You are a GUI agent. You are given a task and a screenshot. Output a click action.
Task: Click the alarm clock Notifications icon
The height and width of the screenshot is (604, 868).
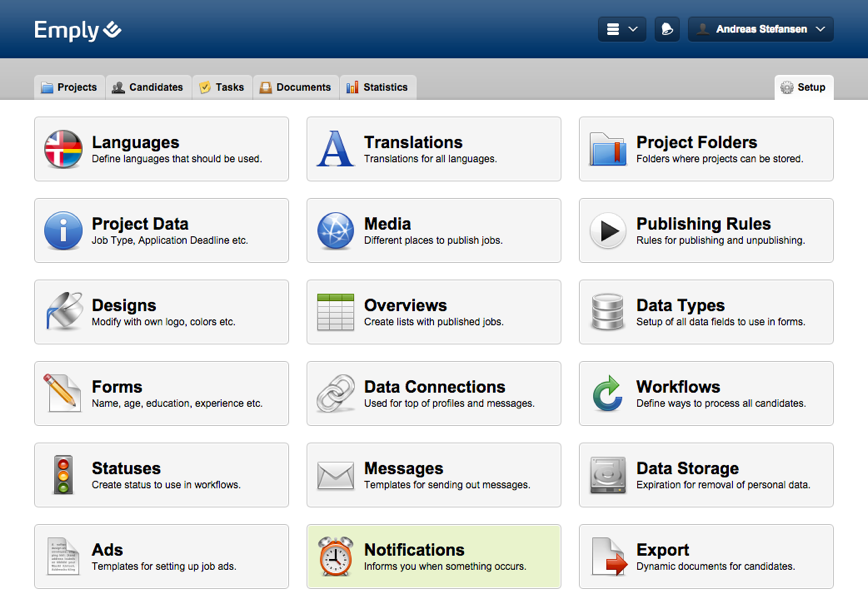pyautogui.click(x=335, y=556)
